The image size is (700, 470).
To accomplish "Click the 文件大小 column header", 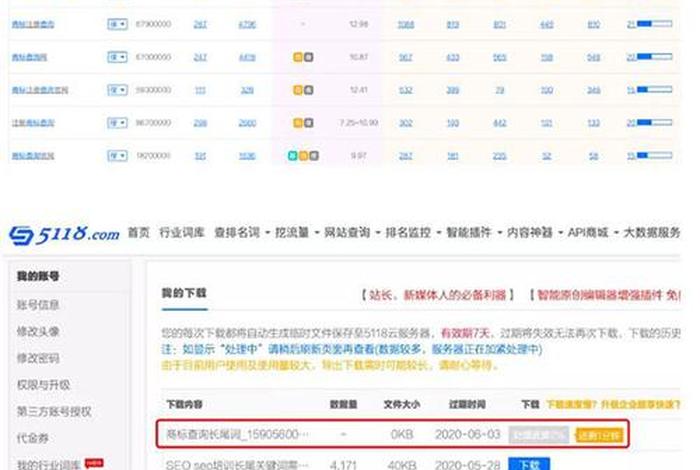I will pyautogui.click(x=402, y=404).
